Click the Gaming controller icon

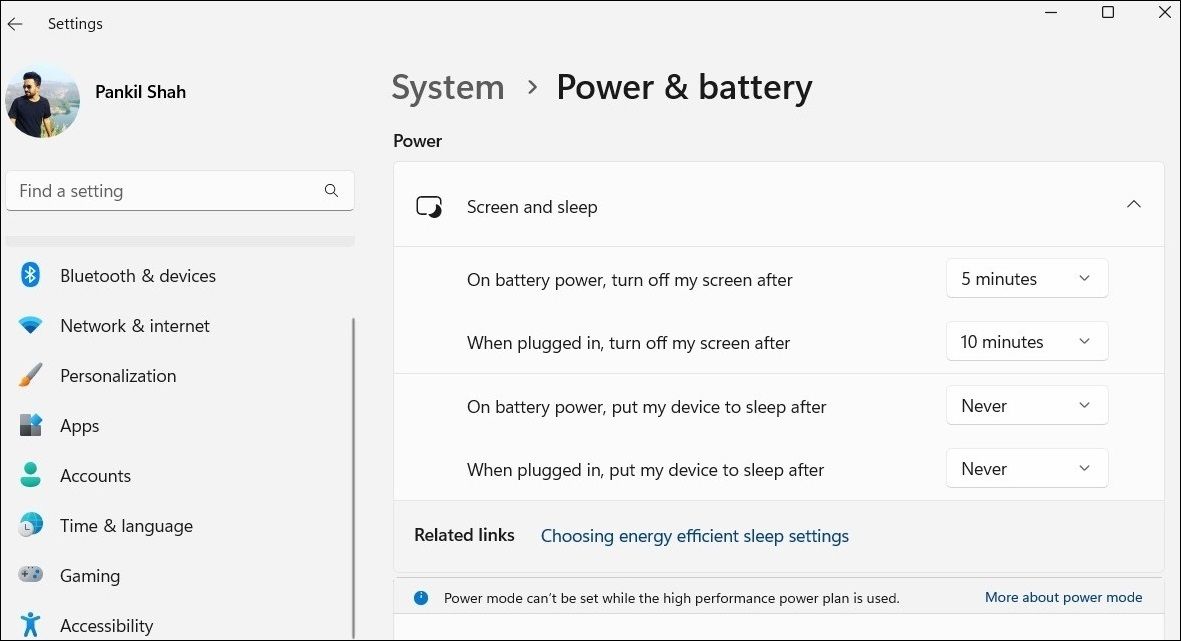click(29, 575)
